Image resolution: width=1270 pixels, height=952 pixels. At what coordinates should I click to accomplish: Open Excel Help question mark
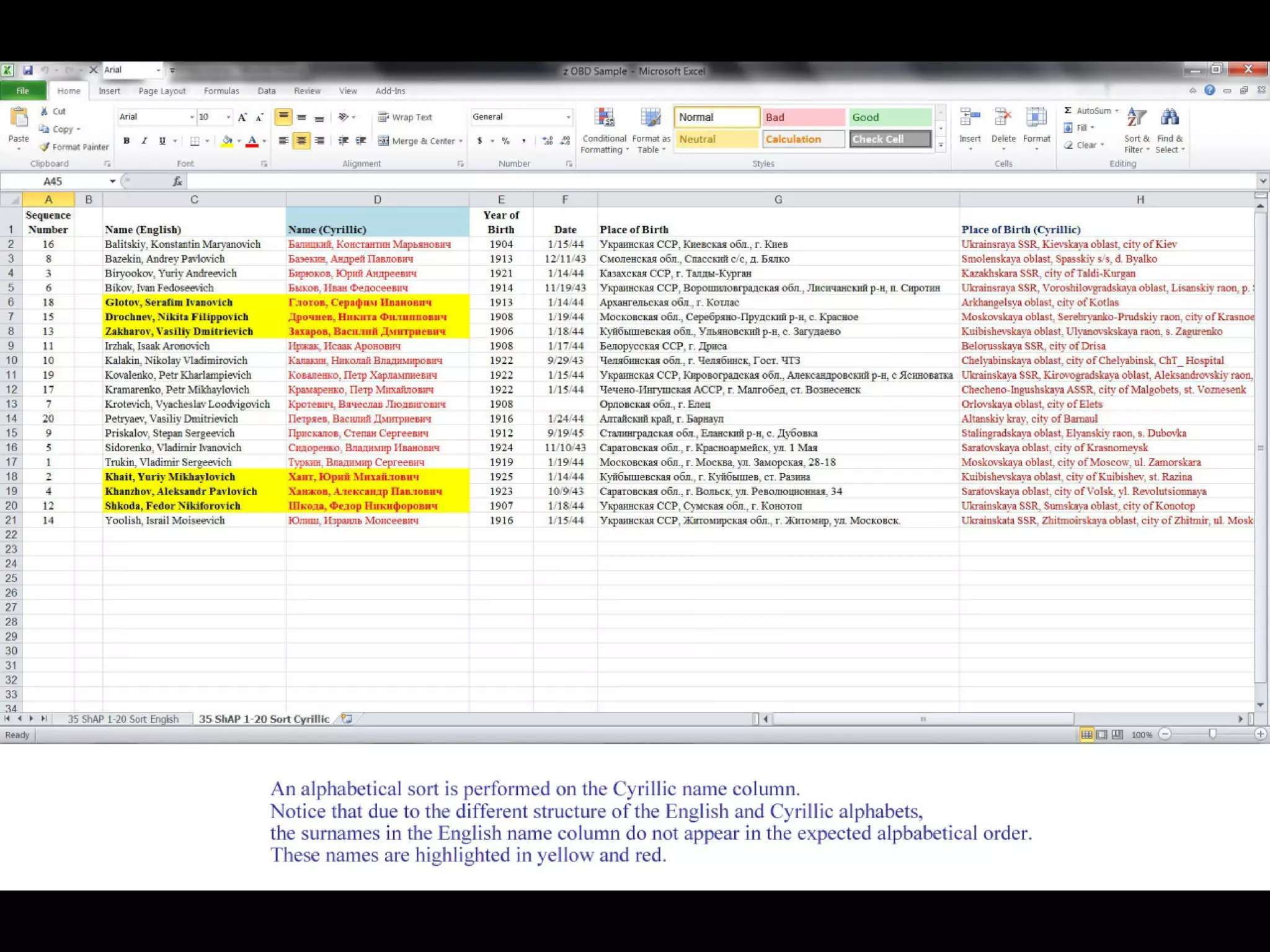pyautogui.click(x=1209, y=90)
